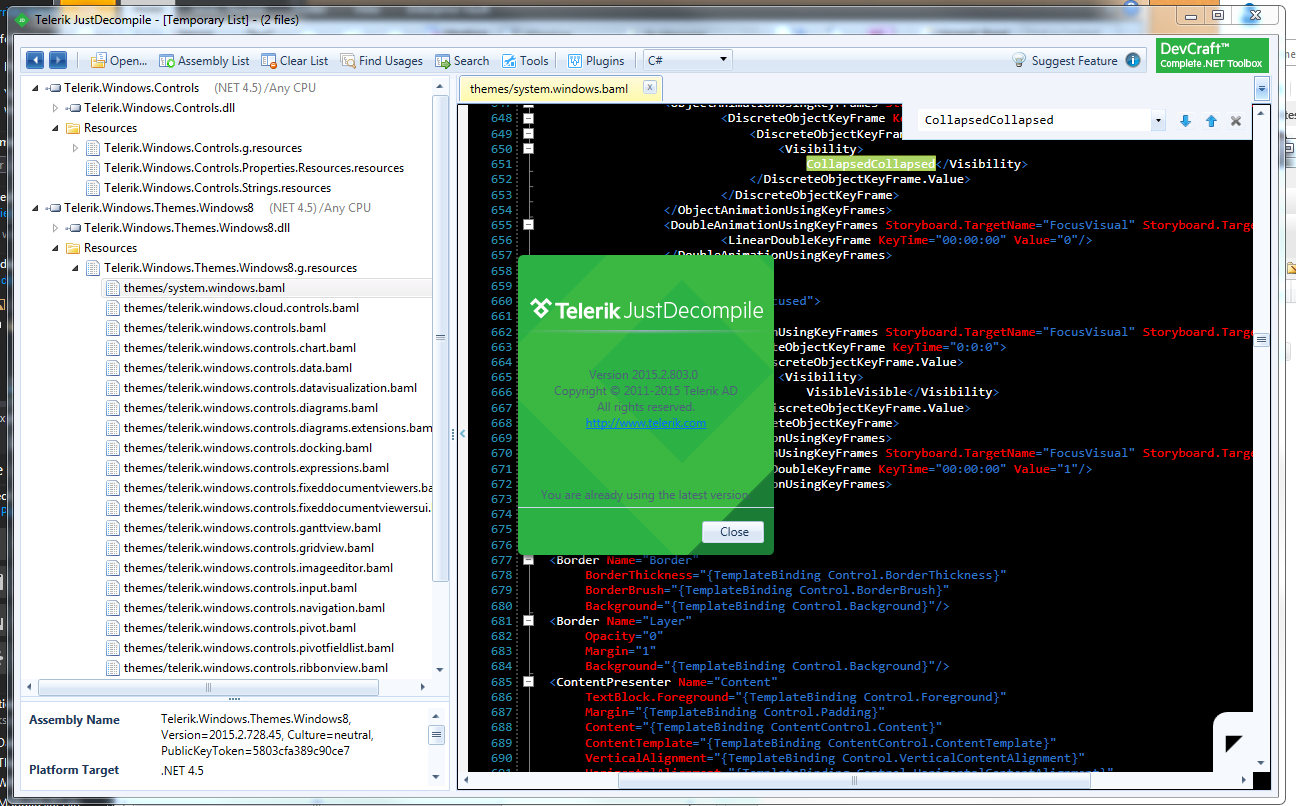Screen dimensions: 1296x806
Task: Launch Find Usages from the toolbar
Action: [382, 61]
